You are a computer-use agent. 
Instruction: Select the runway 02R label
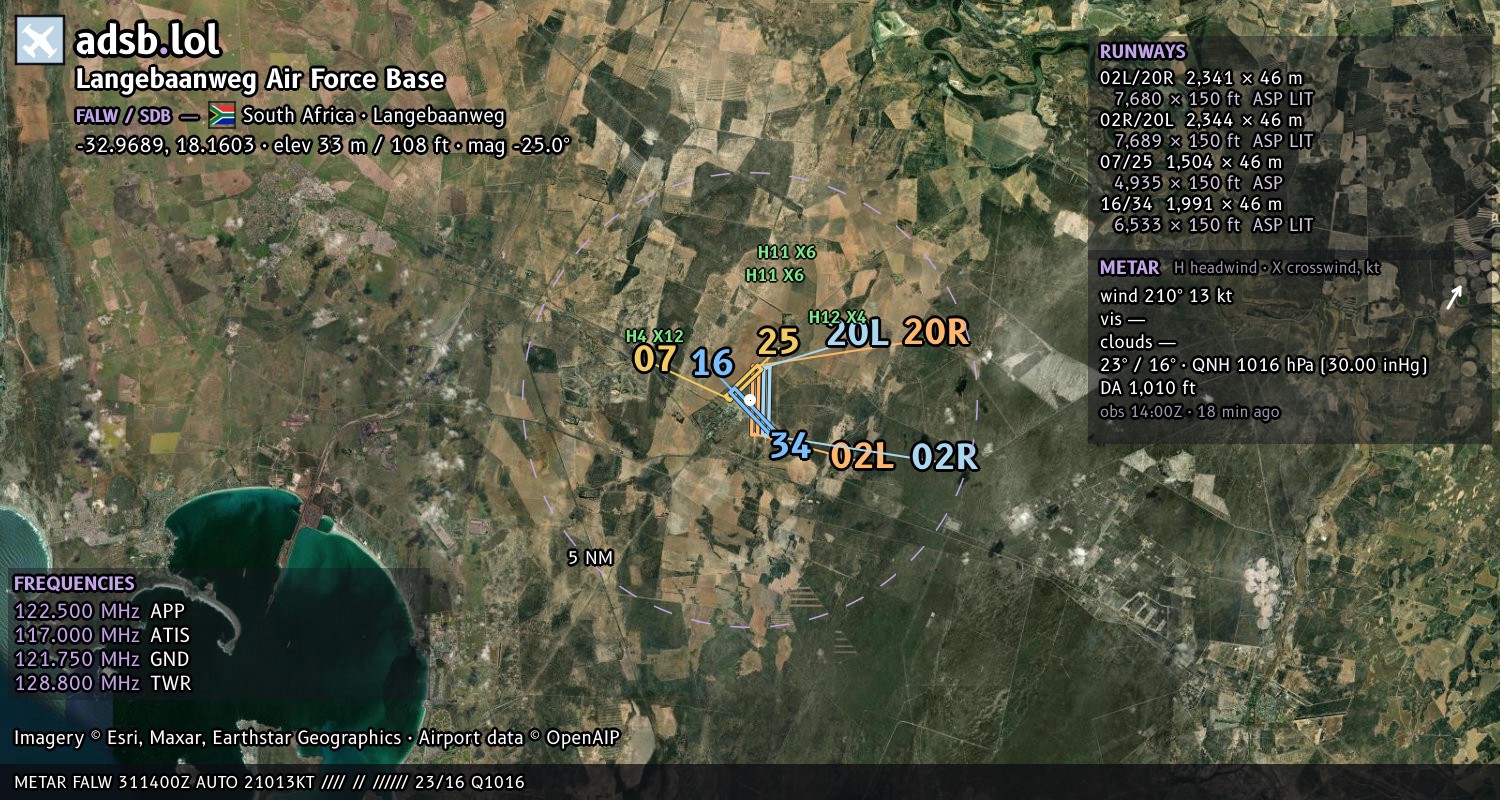pos(944,456)
